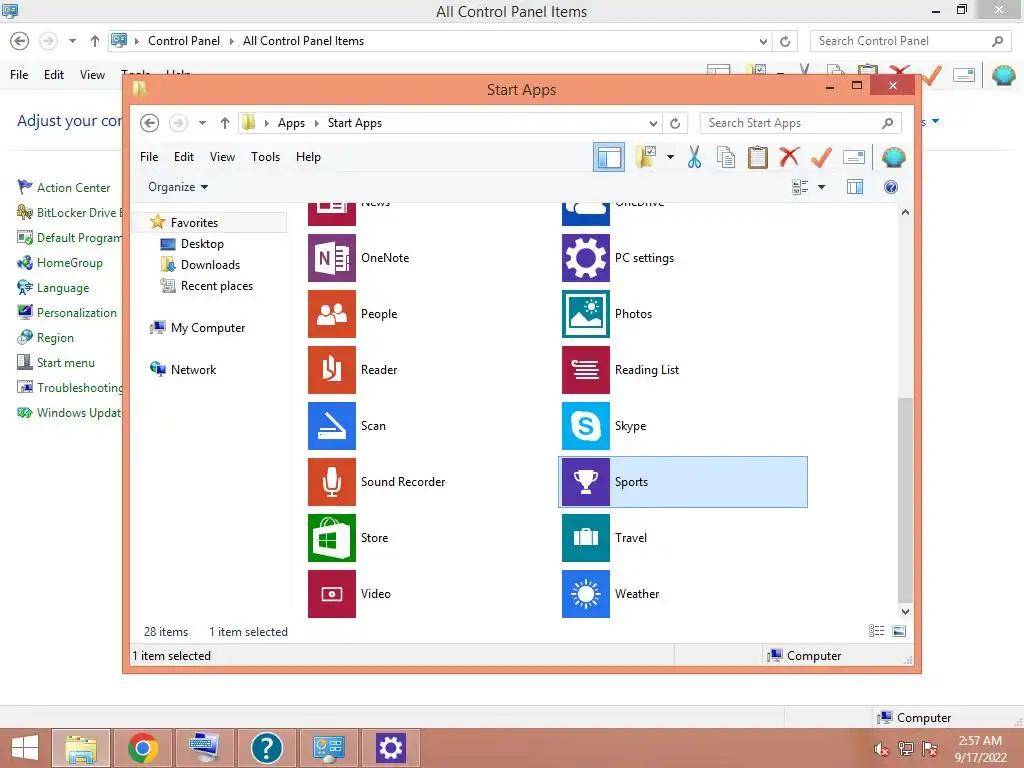The width and height of the screenshot is (1024, 768).
Task: Click scroll down arrow in Start Apps list
Action: [x=905, y=612]
